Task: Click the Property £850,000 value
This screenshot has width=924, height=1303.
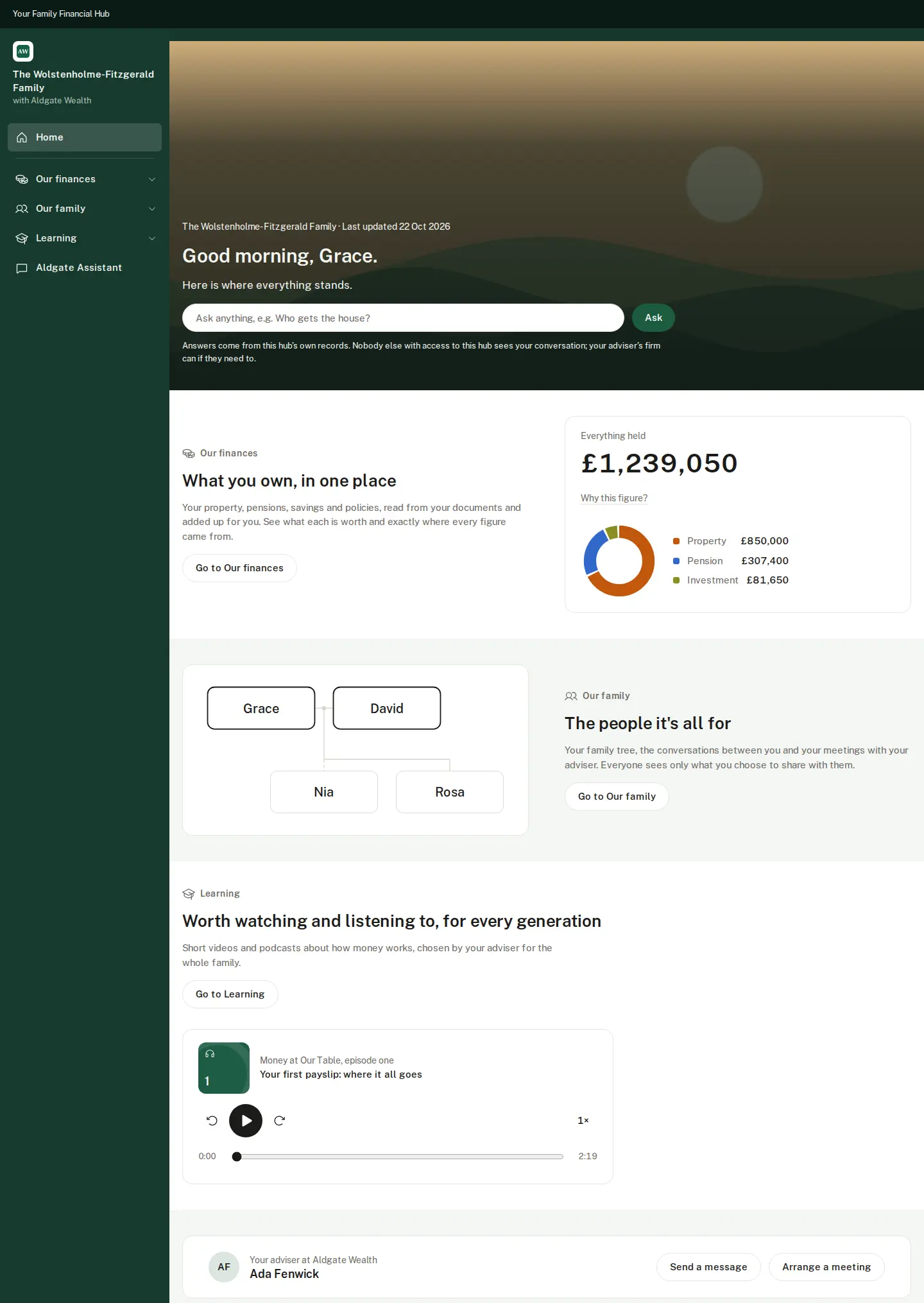Action: (x=764, y=541)
